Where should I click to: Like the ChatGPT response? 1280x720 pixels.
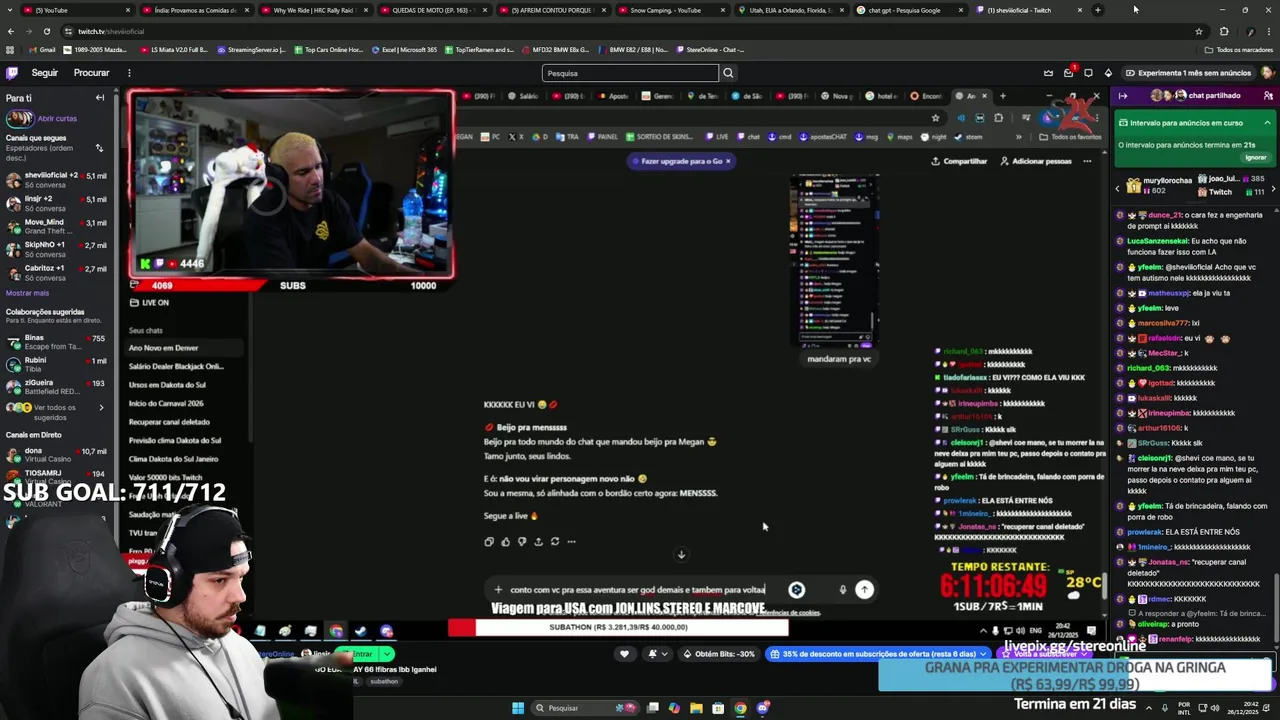click(505, 542)
